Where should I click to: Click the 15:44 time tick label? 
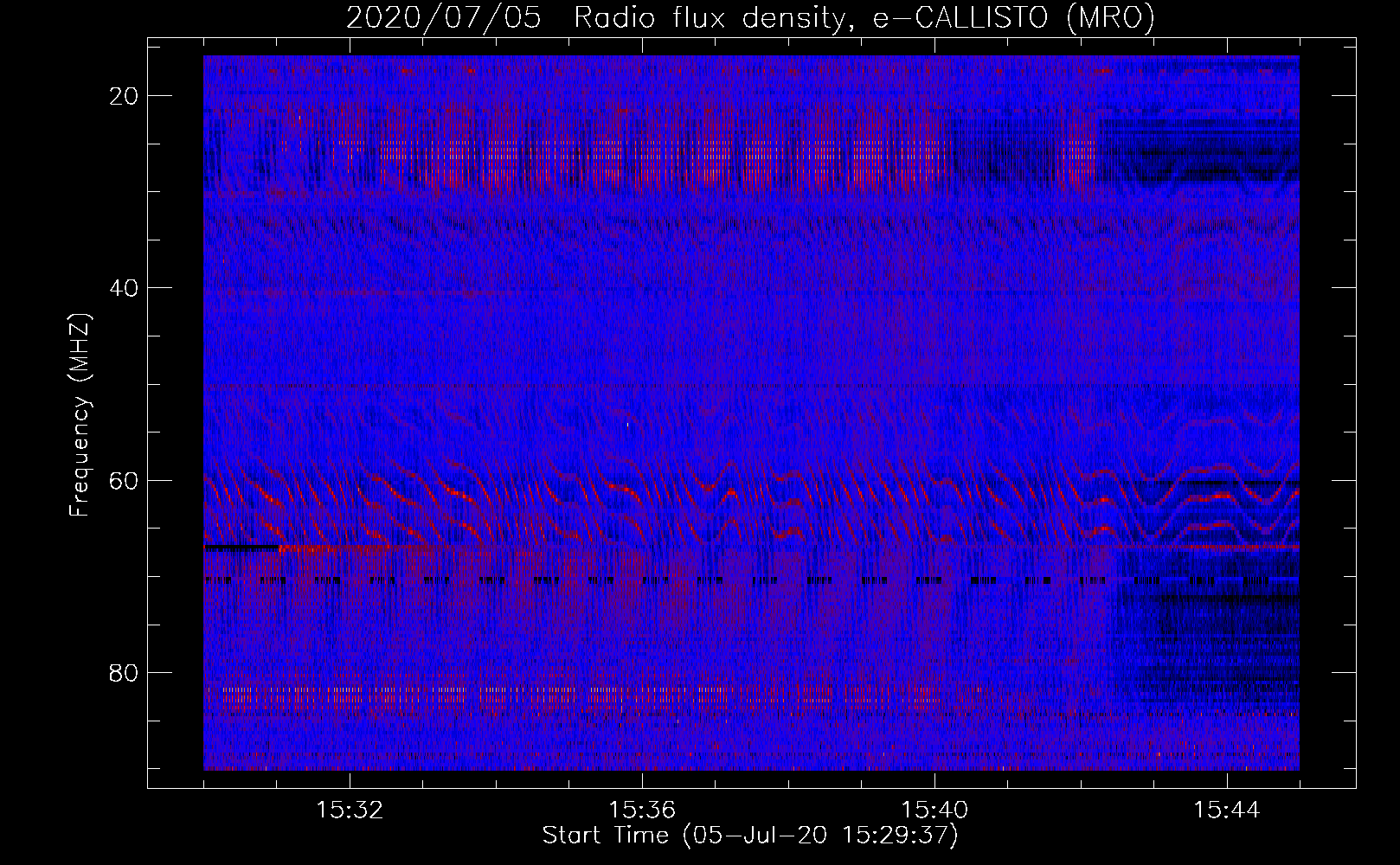point(1227,811)
